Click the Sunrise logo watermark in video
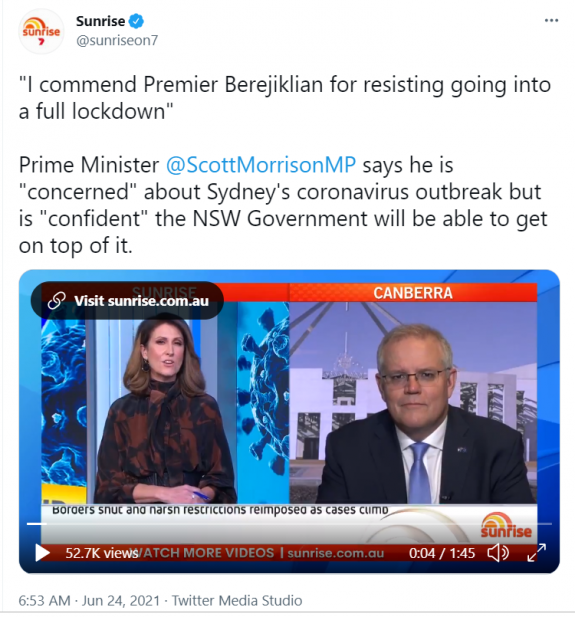The width and height of the screenshot is (575, 617). (506, 526)
